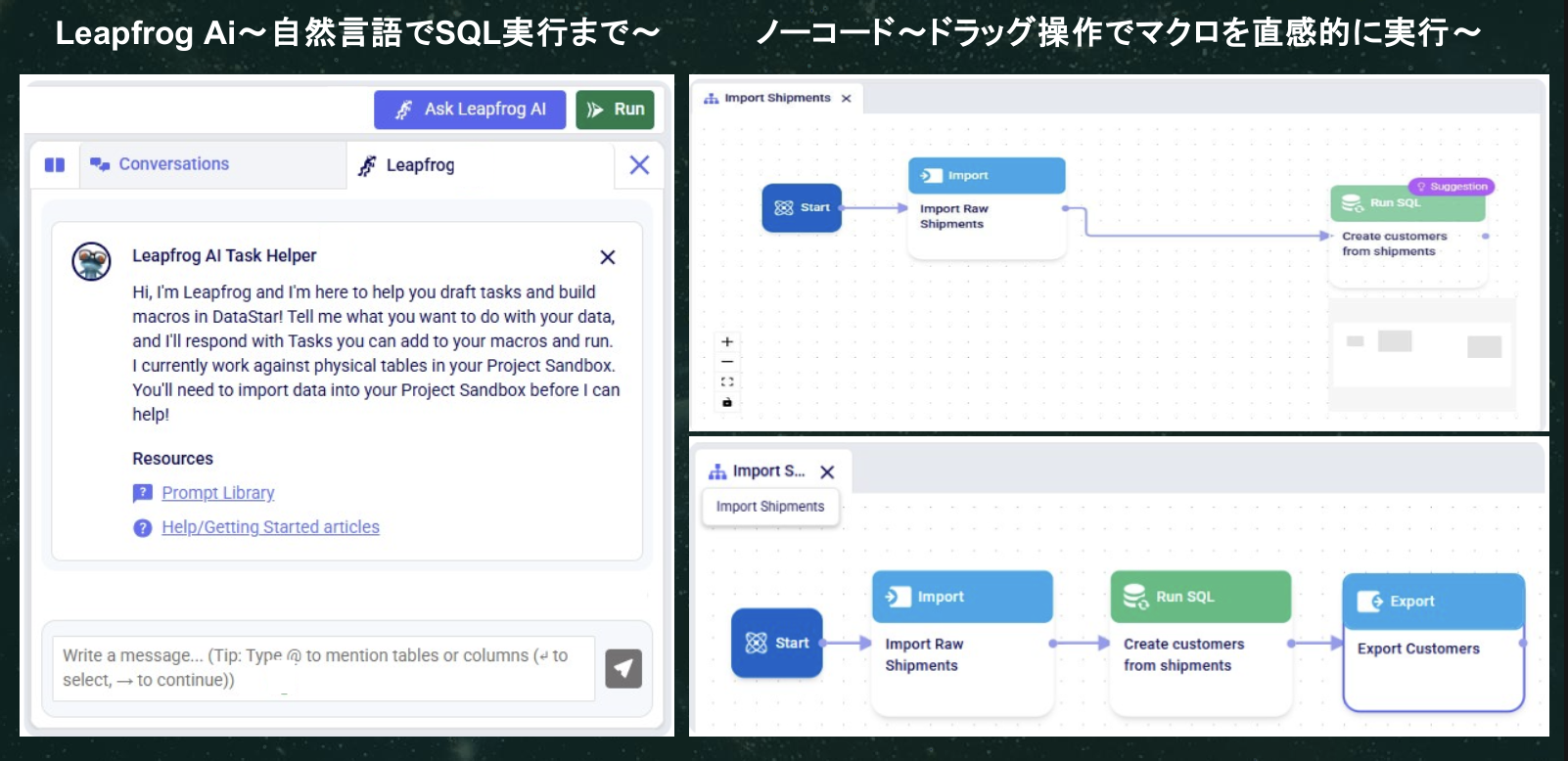Select the Start node in upper canvas
This screenshot has width=1568, height=761.
[x=802, y=207]
